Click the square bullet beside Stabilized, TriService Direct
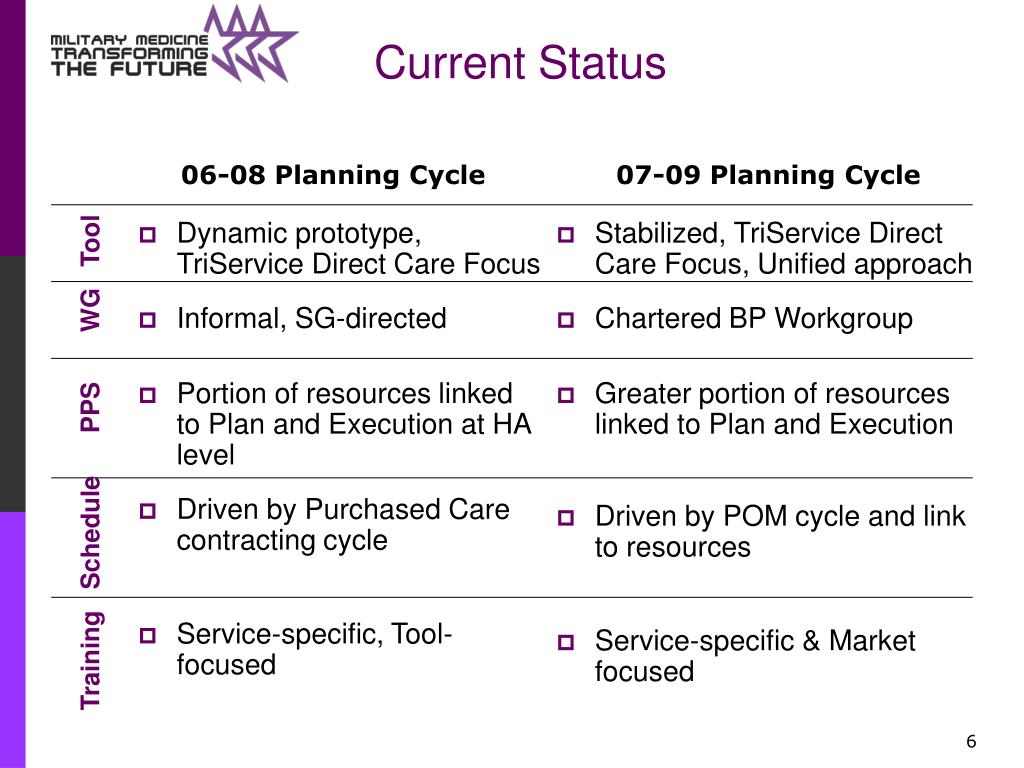Image resolution: width=1024 pixels, height=768 pixels. pos(566,234)
